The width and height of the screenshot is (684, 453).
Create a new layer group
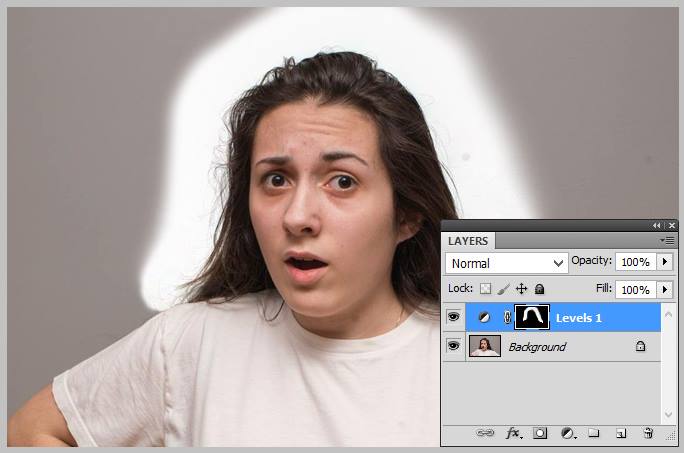click(593, 434)
